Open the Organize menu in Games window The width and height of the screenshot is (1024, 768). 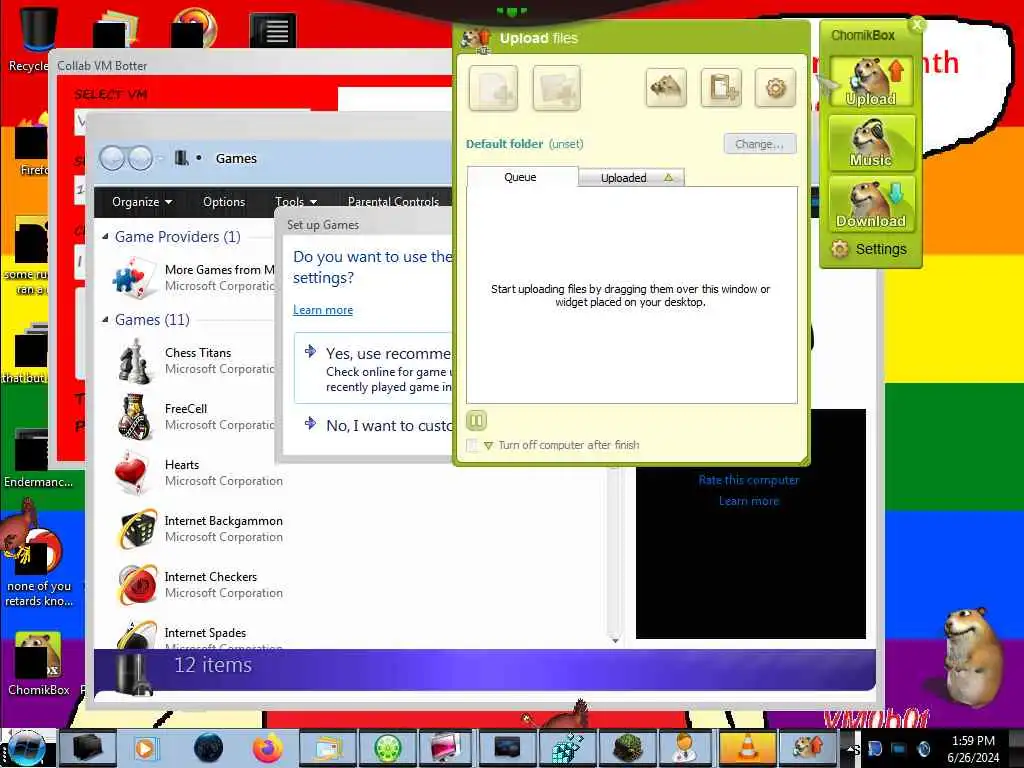(142, 202)
